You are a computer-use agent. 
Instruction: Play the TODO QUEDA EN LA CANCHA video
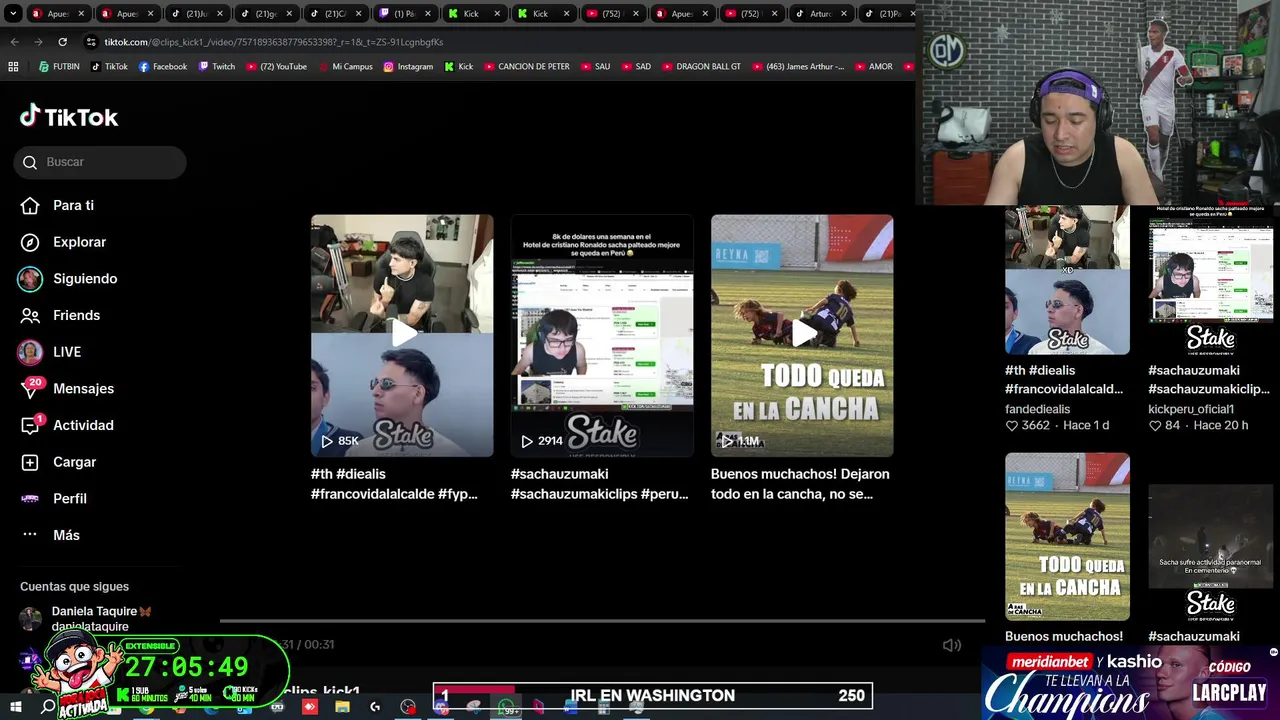pos(802,335)
